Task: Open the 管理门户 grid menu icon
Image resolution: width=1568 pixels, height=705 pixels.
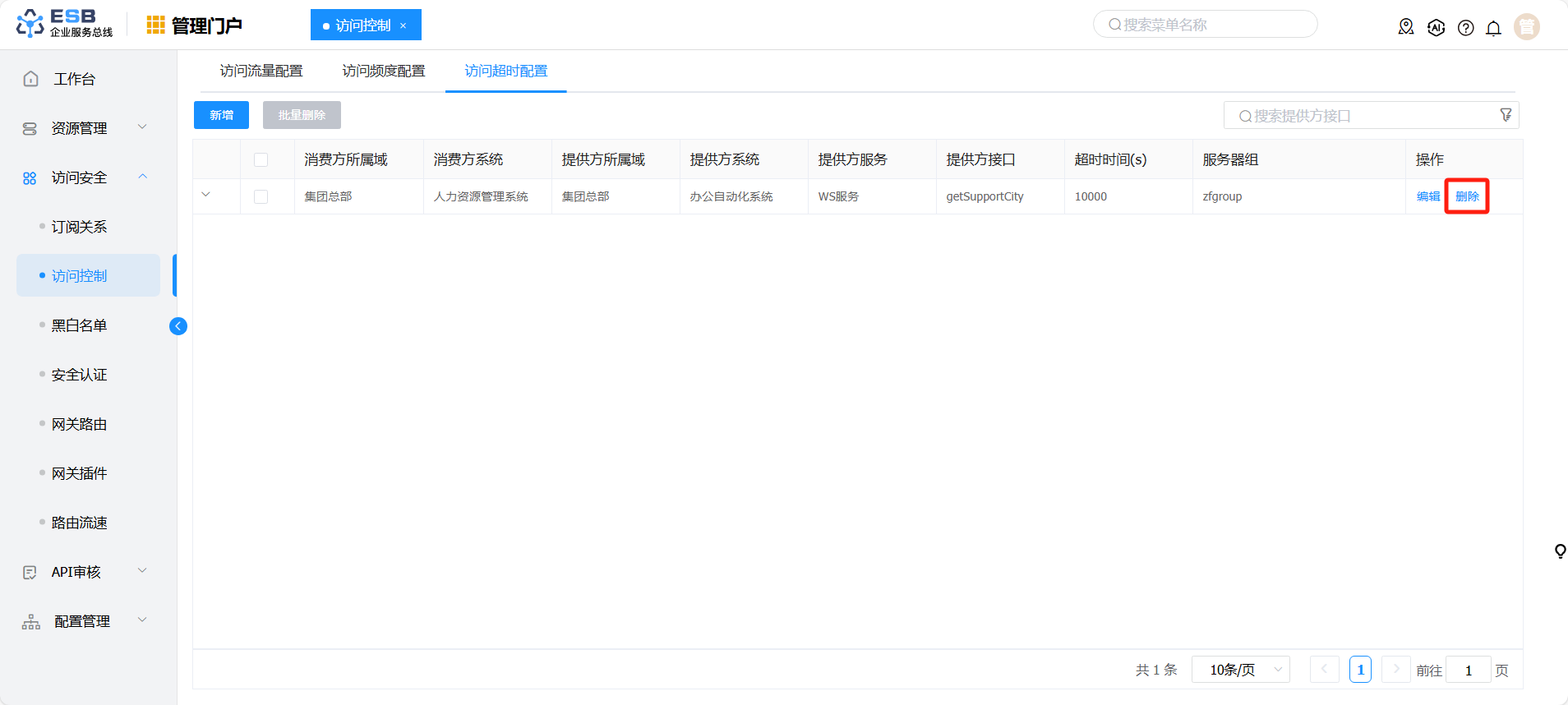Action: pyautogui.click(x=155, y=25)
